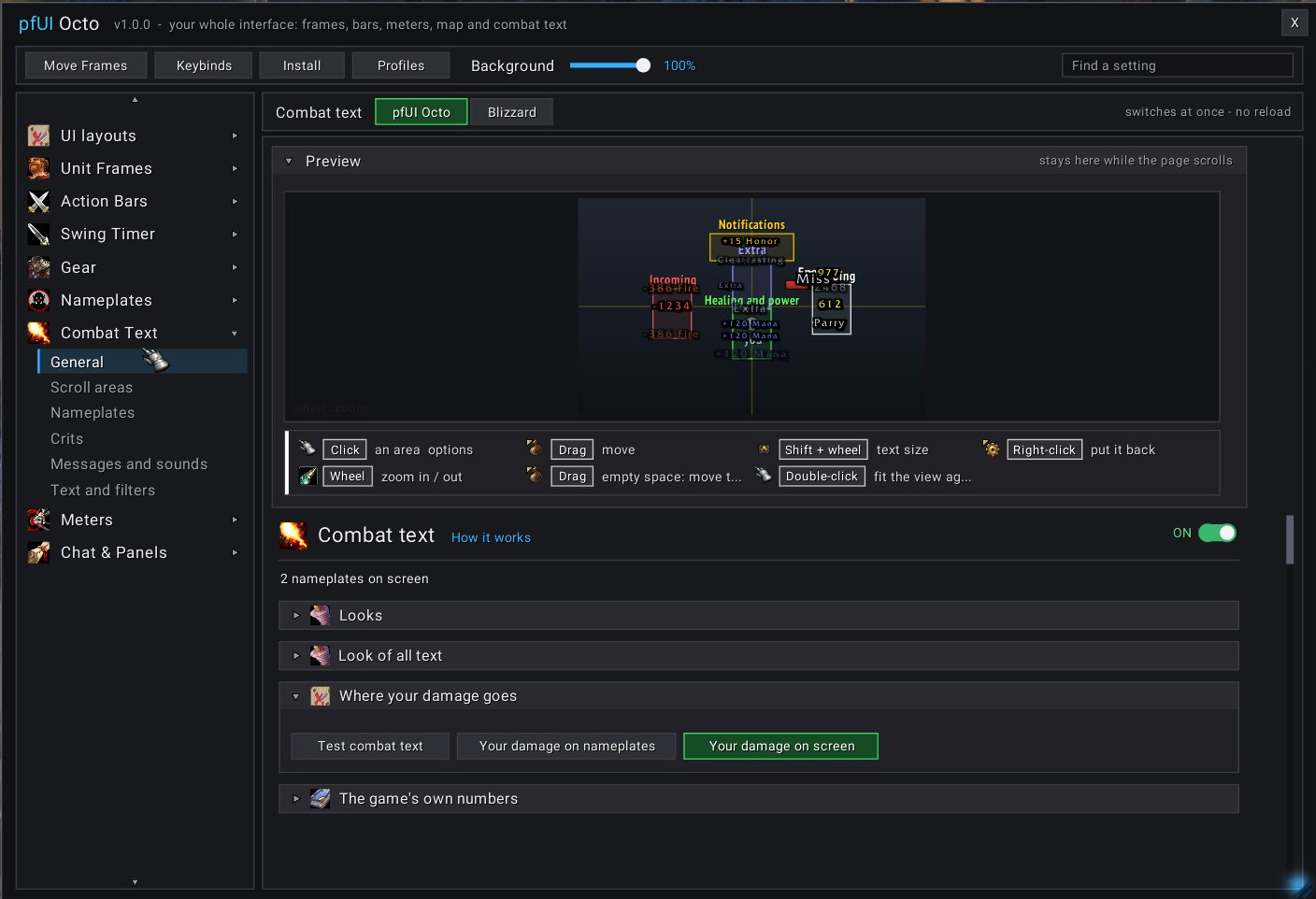Image resolution: width=1316 pixels, height=899 pixels.
Task: Click the Combat Text flame icon in sidebar
Action: tap(38, 333)
